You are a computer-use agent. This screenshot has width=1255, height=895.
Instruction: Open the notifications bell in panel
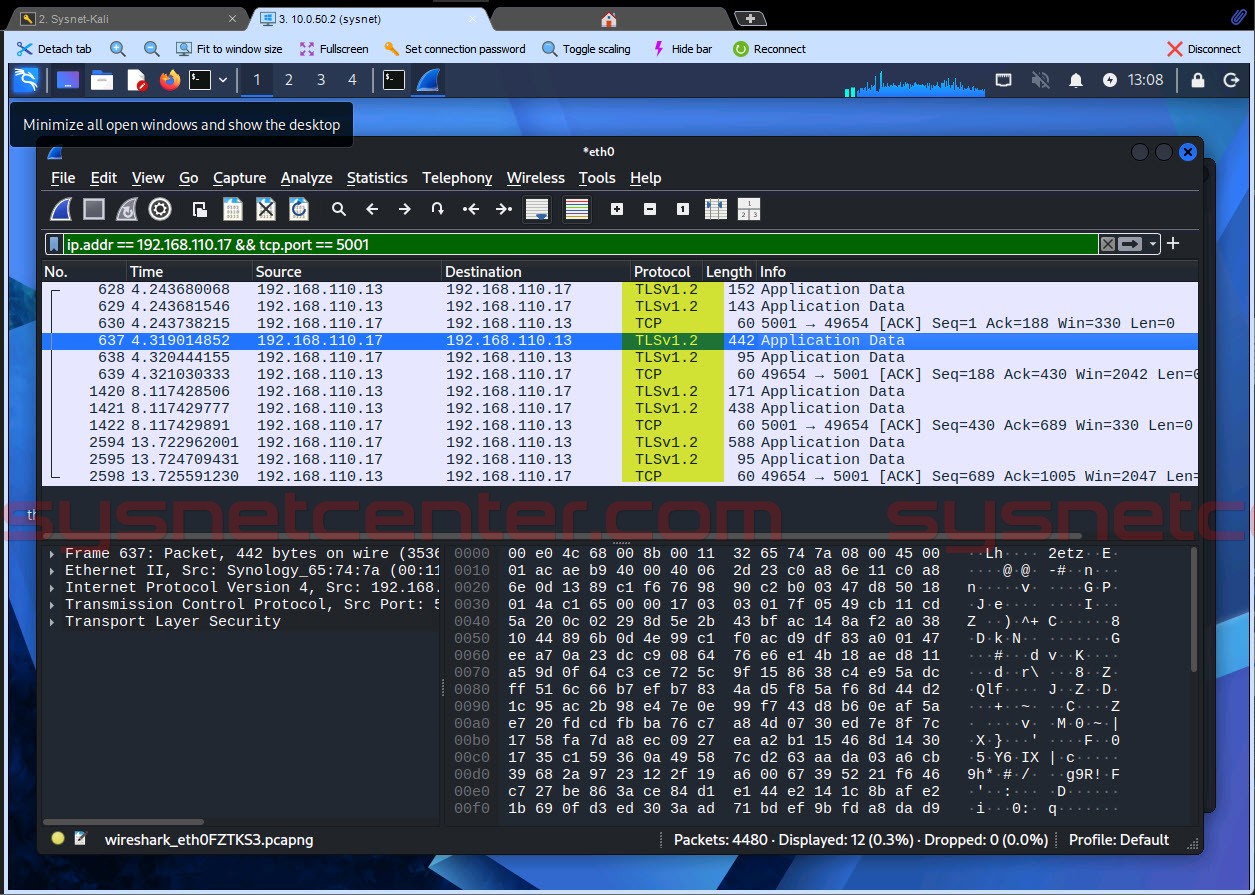coord(1076,80)
